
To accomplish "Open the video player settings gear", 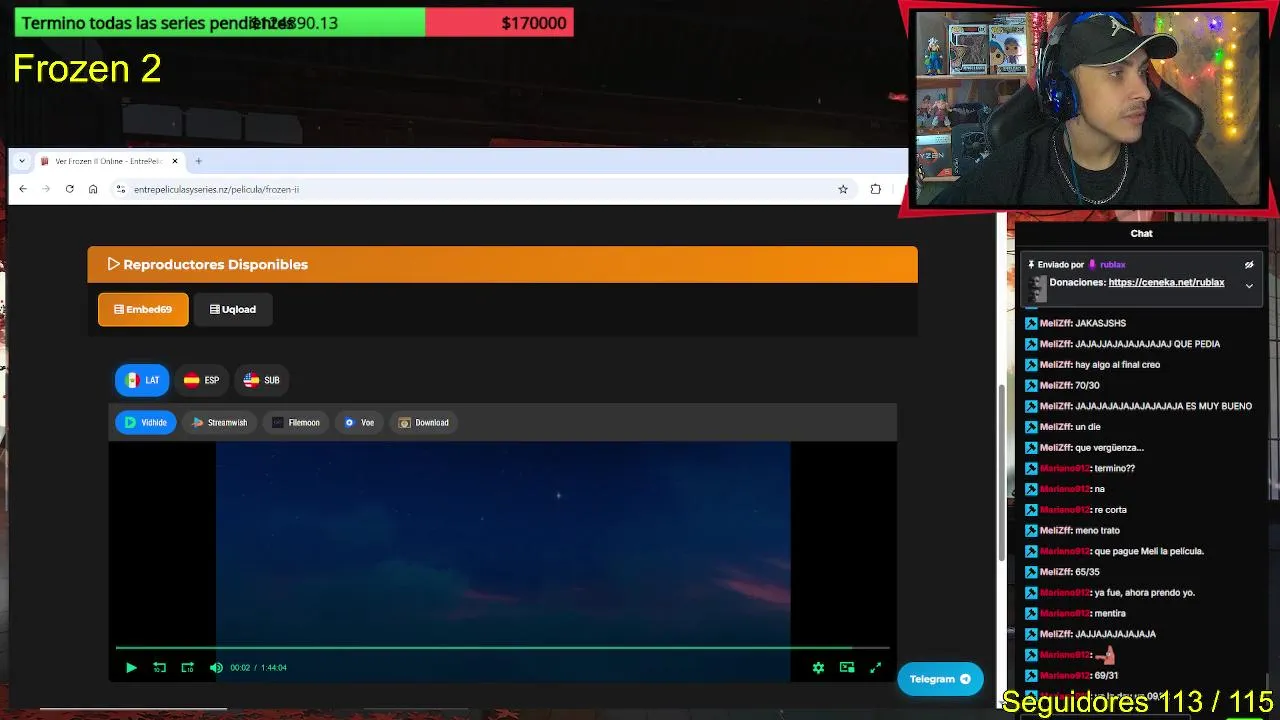I will [818, 667].
